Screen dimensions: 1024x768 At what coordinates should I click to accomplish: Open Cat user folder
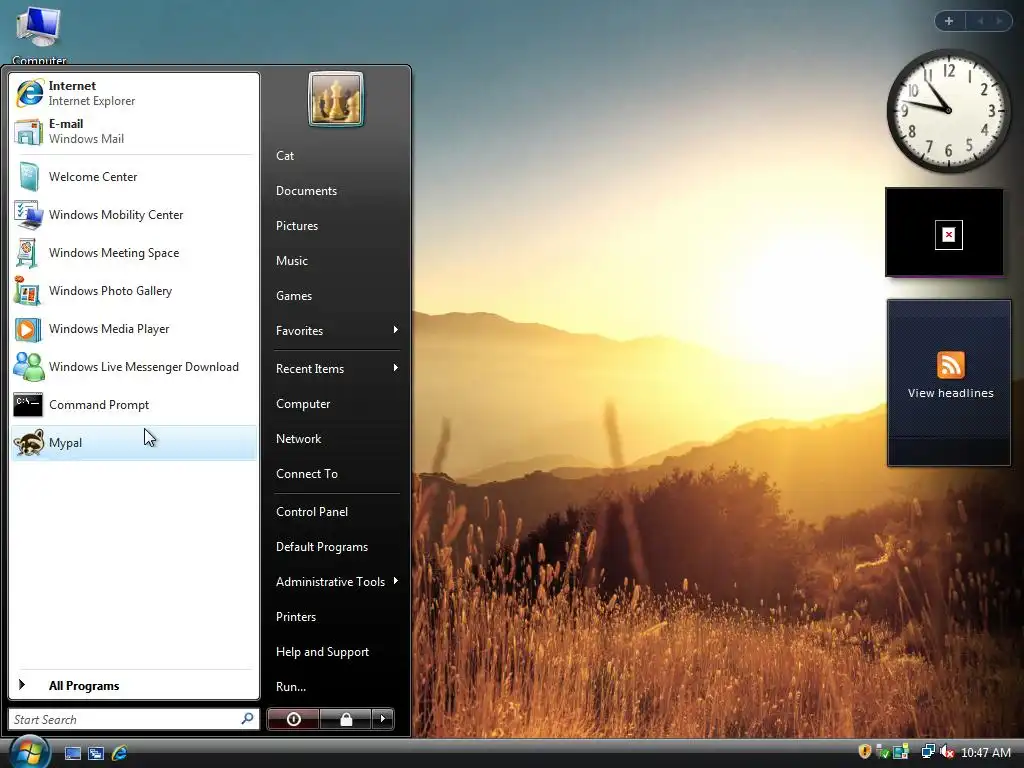coord(337,155)
